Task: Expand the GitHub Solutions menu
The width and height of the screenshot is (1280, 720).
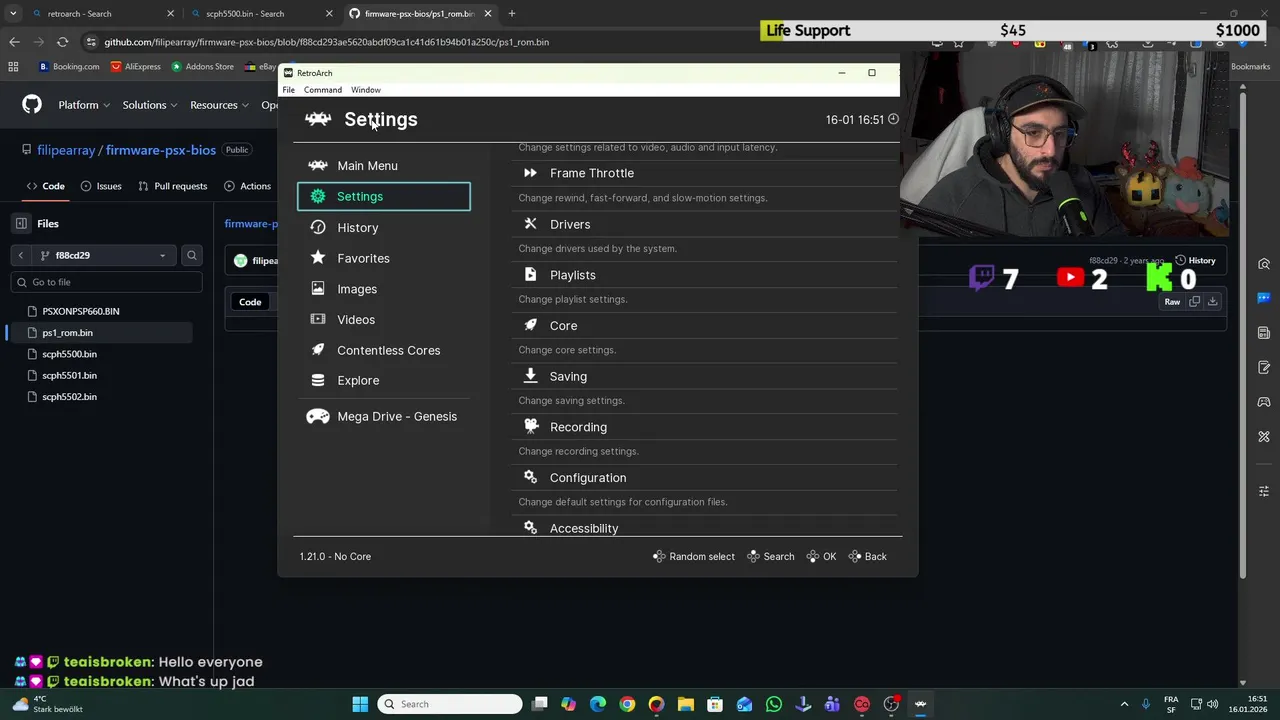Action: [x=150, y=105]
